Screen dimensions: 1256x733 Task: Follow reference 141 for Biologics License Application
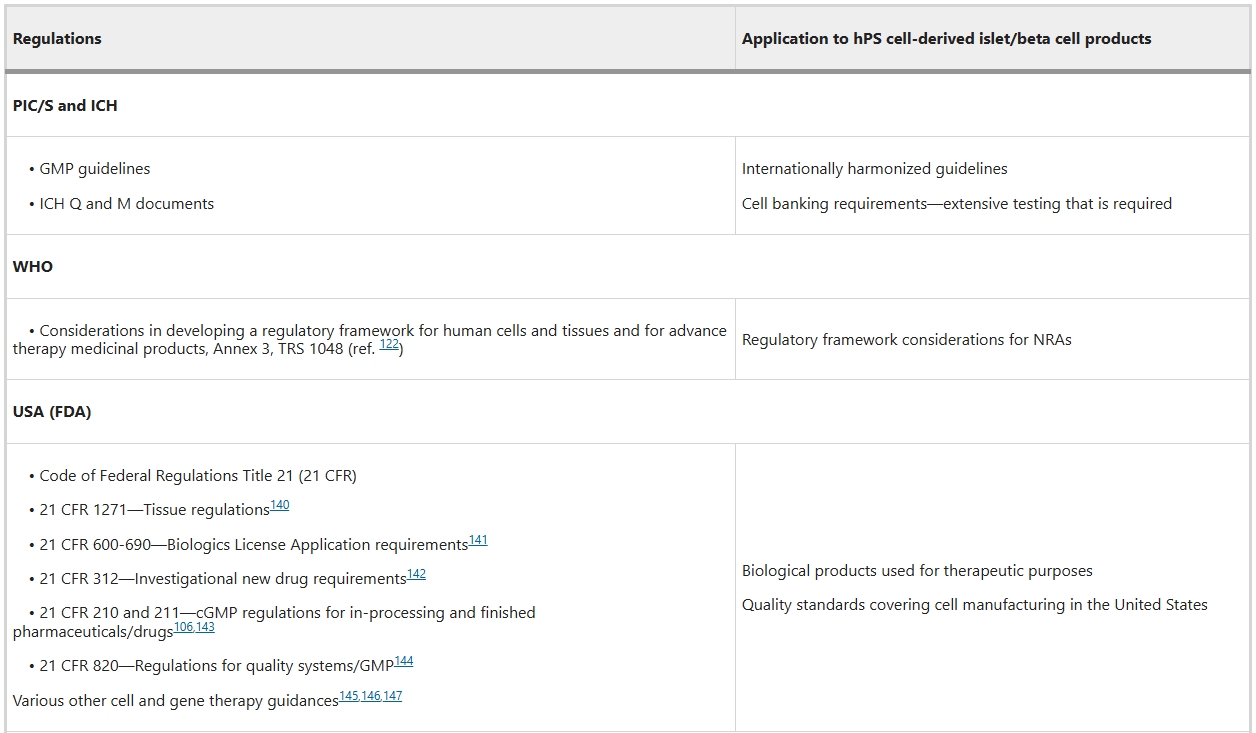[478, 540]
